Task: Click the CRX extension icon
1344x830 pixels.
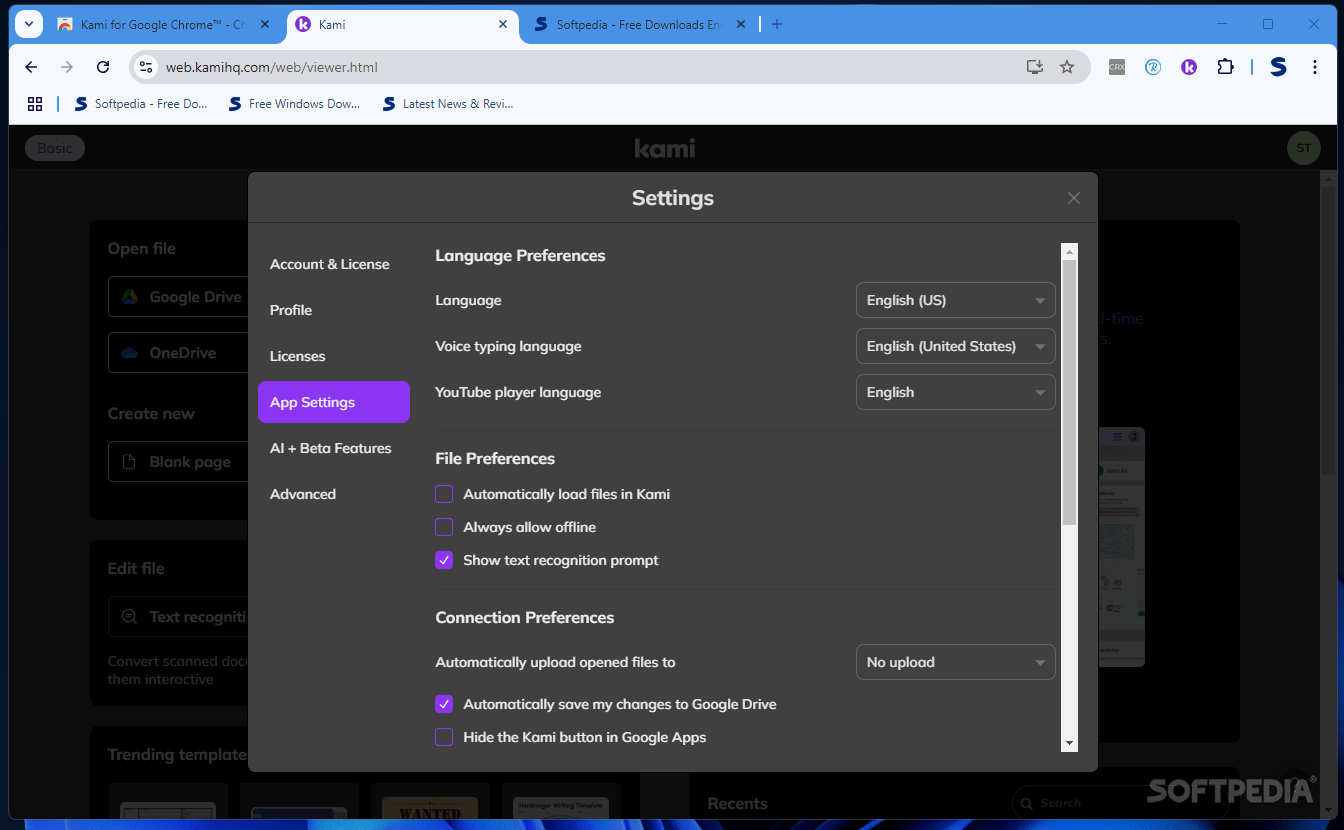Action: coord(1117,67)
